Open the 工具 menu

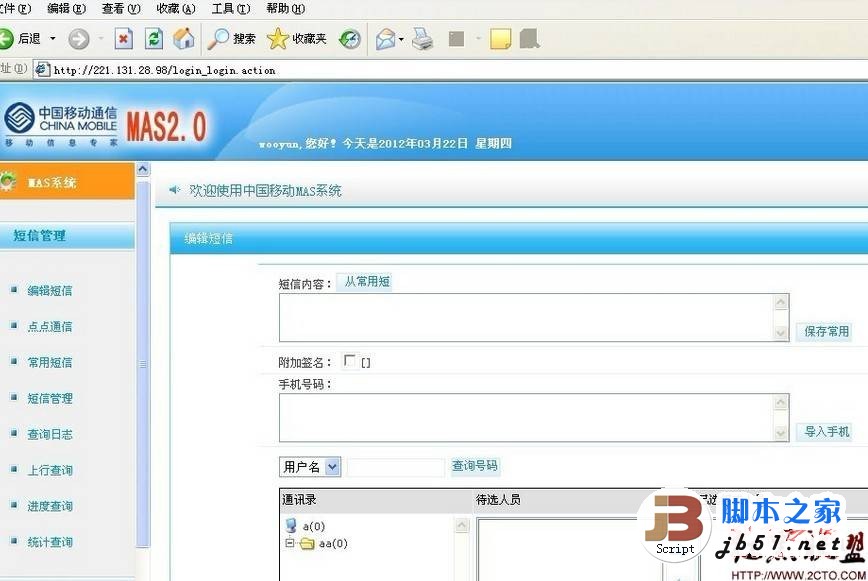(229, 8)
